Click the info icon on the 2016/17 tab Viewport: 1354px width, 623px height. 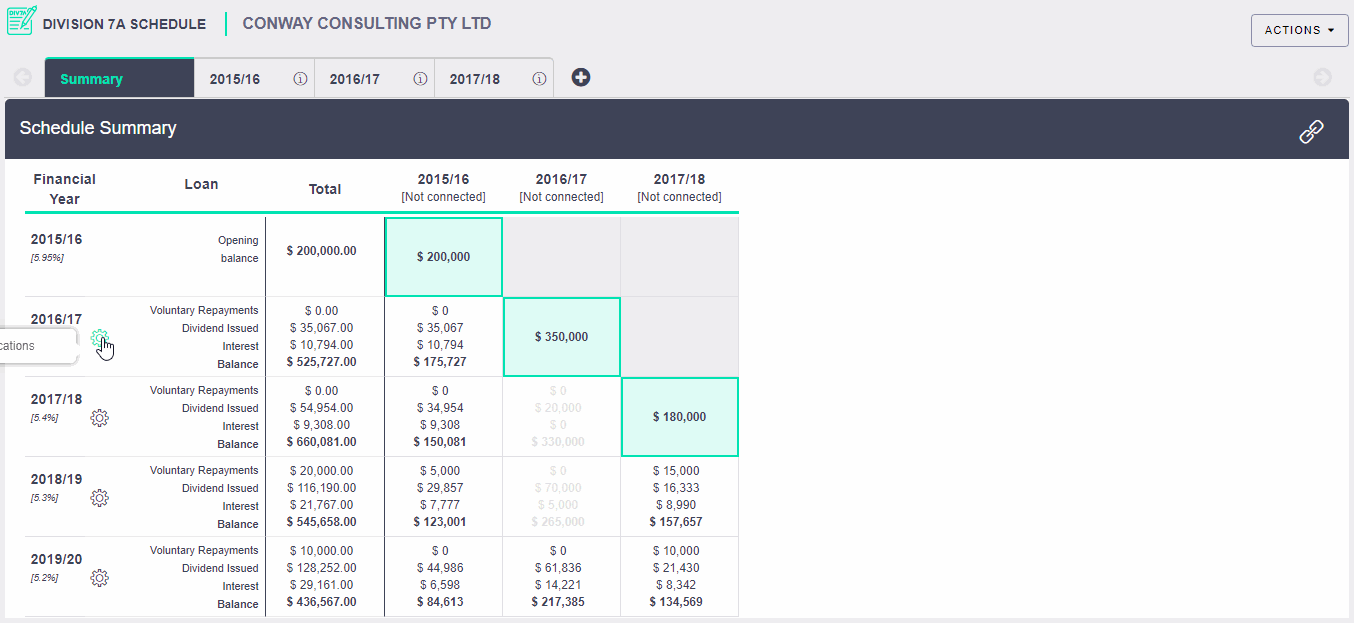pos(420,79)
